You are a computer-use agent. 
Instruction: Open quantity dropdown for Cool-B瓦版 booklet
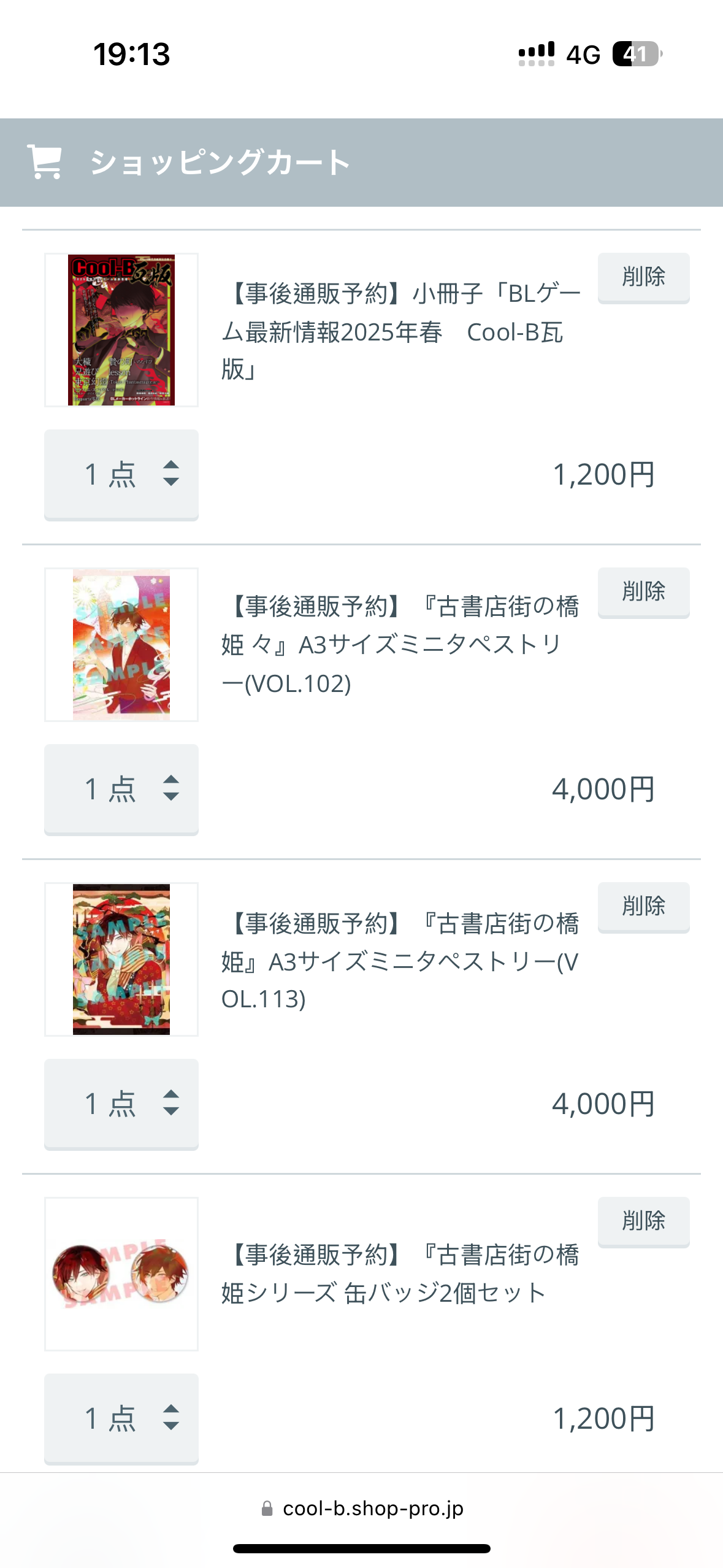[x=121, y=474]
